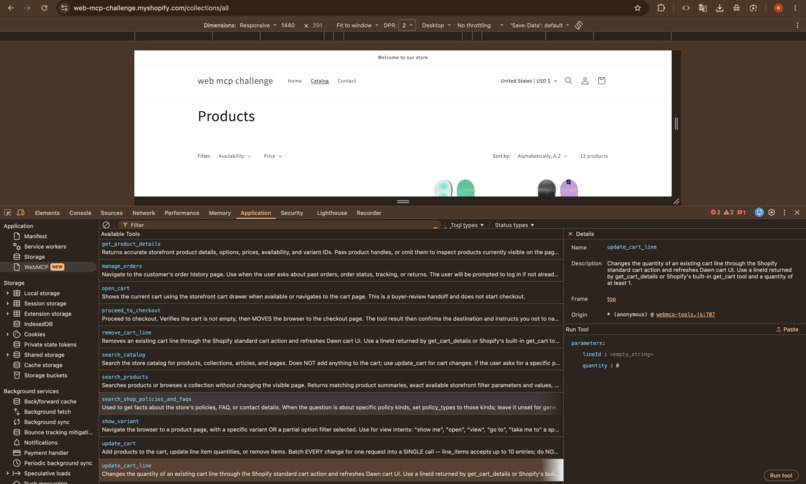806x484 pixels.
Task: Select Service workers in the sidebar
Action: point(45,247)
